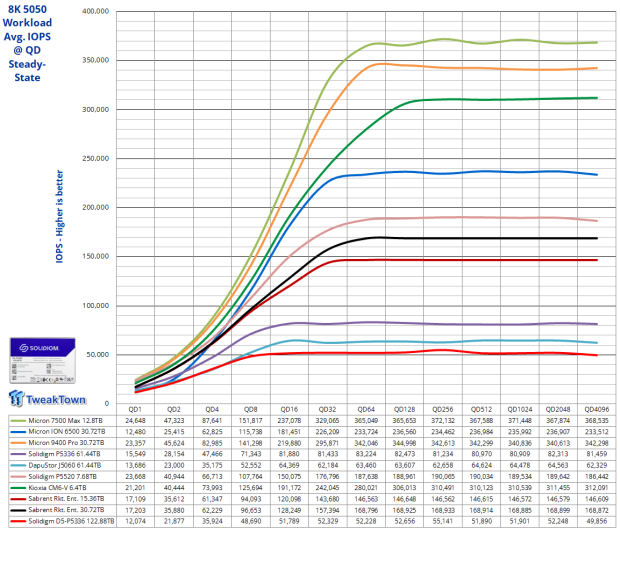
Task: Click the light green Micron 7500 Max legend line
Action: pos(18,421)
